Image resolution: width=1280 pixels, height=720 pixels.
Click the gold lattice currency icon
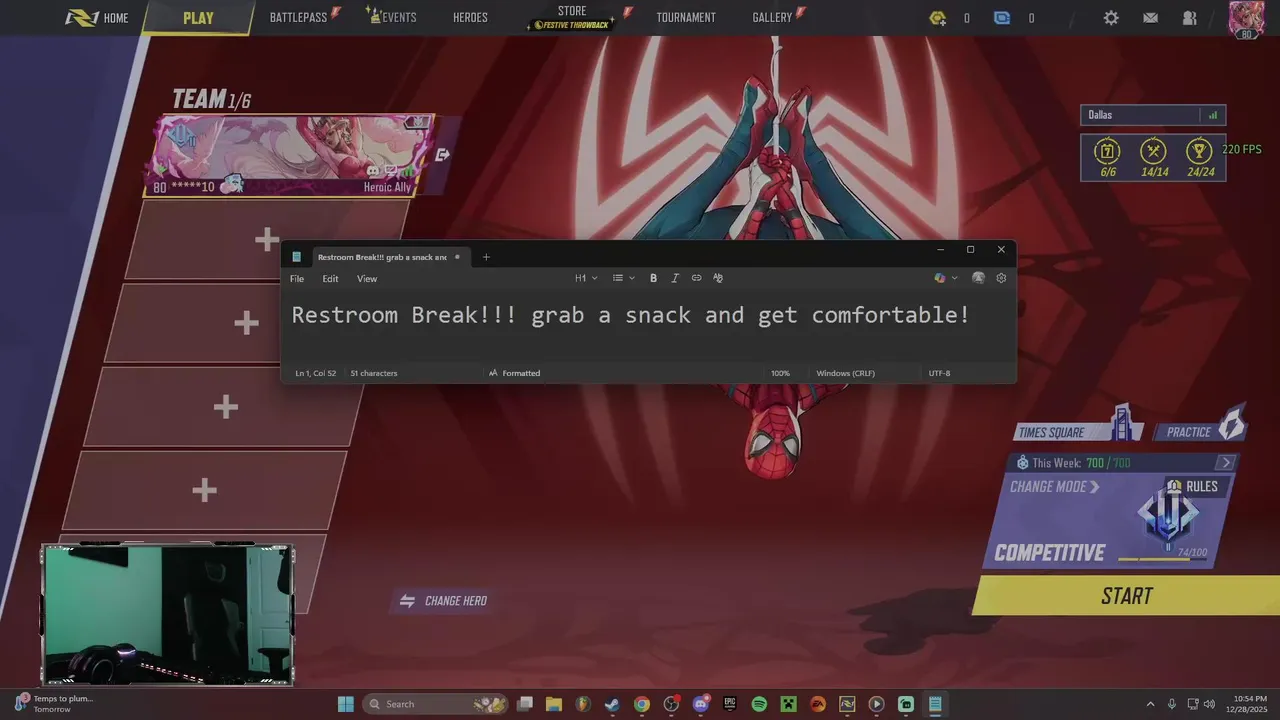[937, 18]
